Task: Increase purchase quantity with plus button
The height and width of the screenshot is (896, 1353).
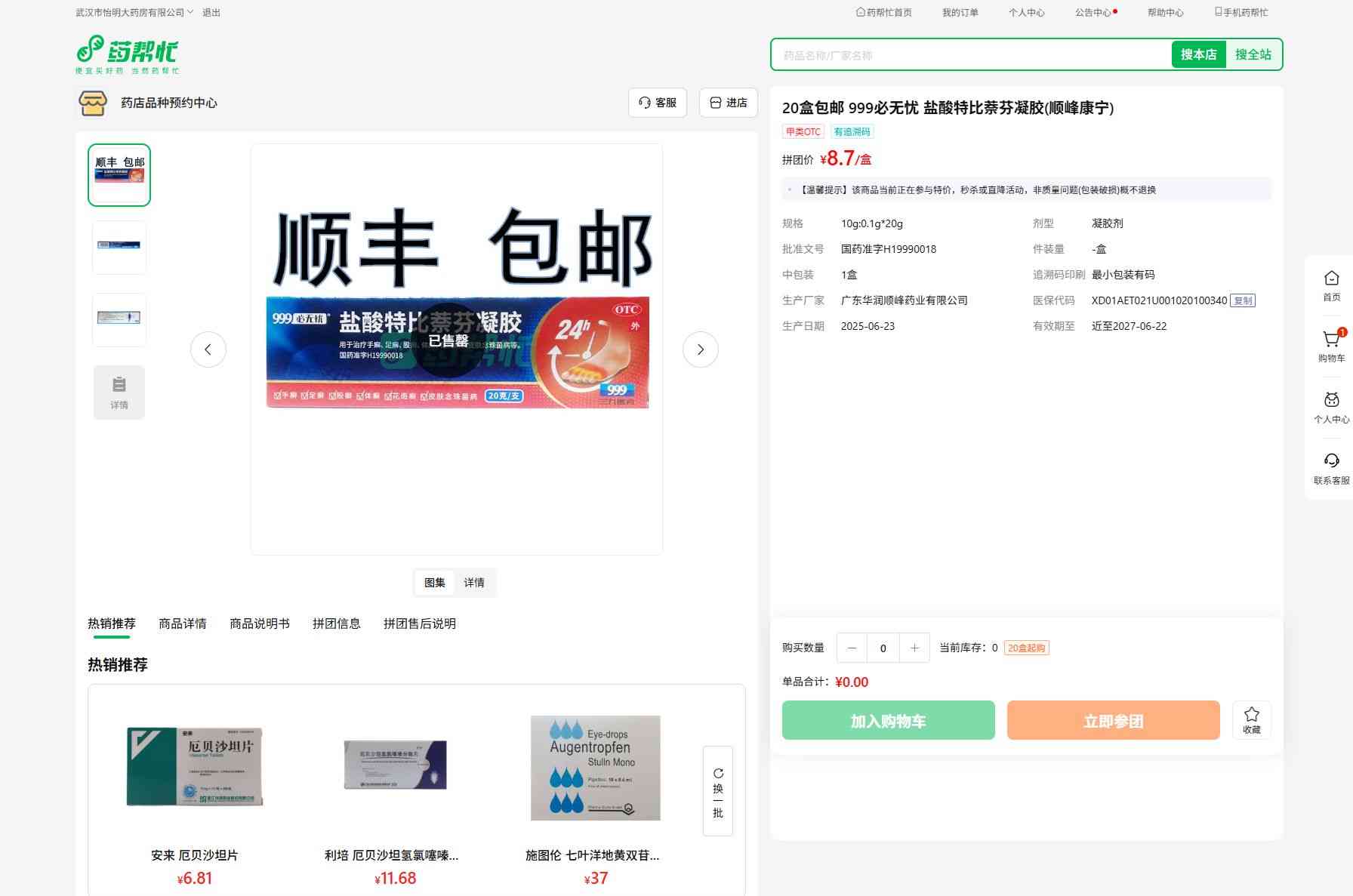Action: [x=914, y=648]
